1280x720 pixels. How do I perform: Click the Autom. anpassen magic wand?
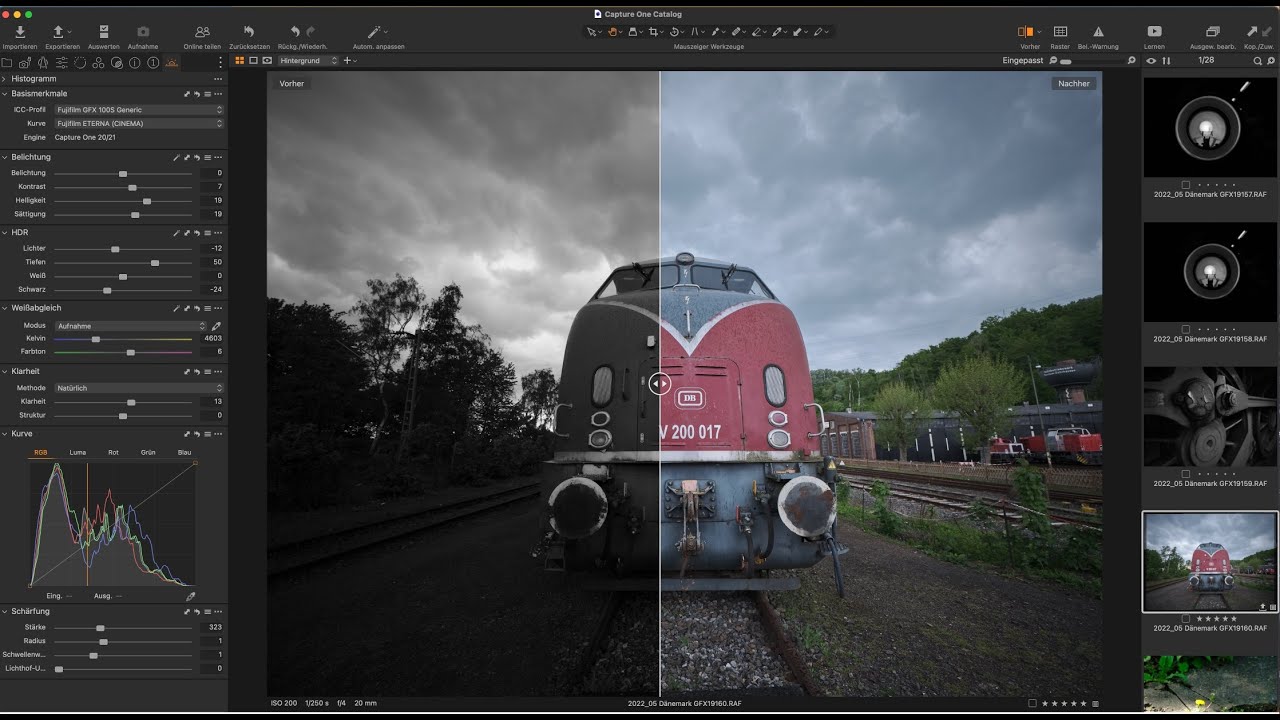[x=374, y=32]
